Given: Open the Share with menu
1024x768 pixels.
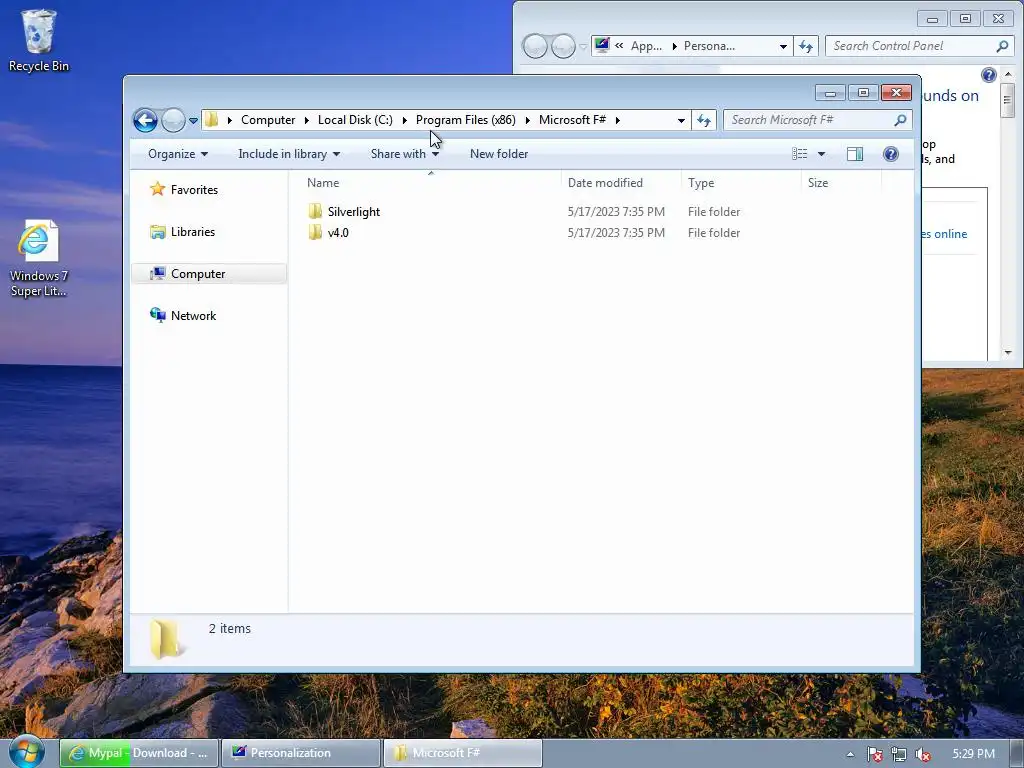Looking at the screenshot, I should point(404,154).
